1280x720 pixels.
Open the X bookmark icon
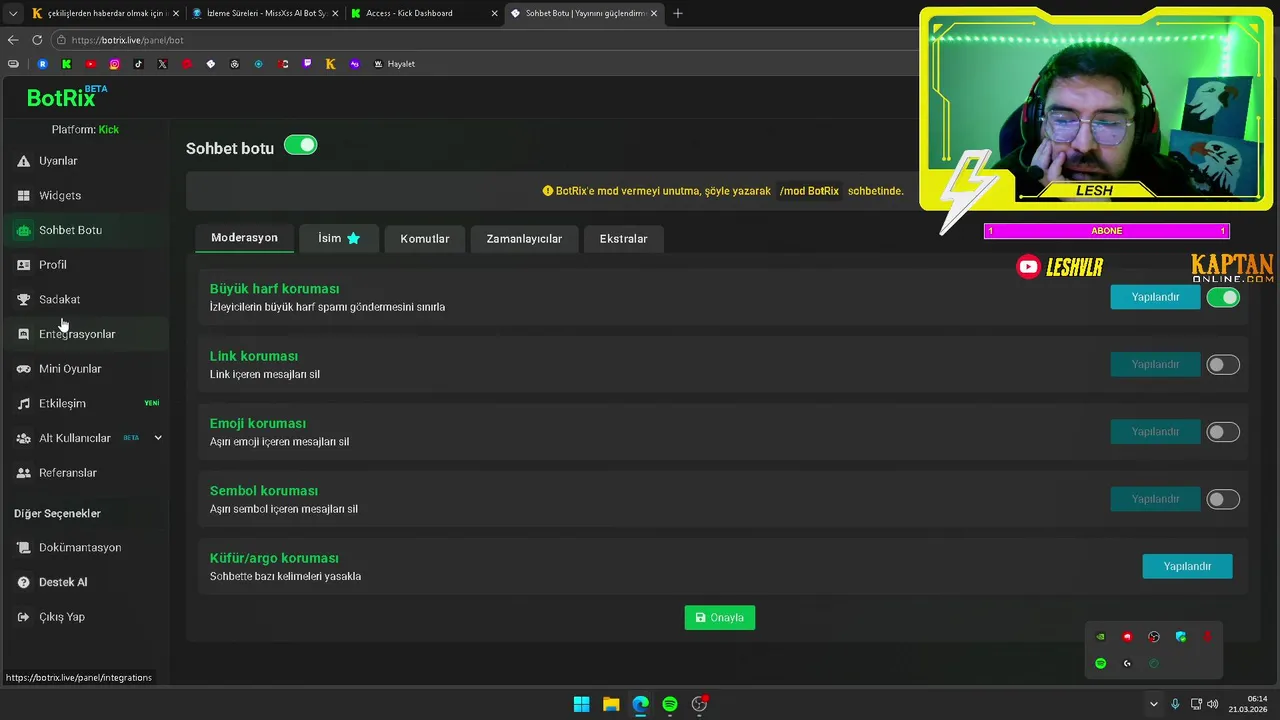coord(162,64)
